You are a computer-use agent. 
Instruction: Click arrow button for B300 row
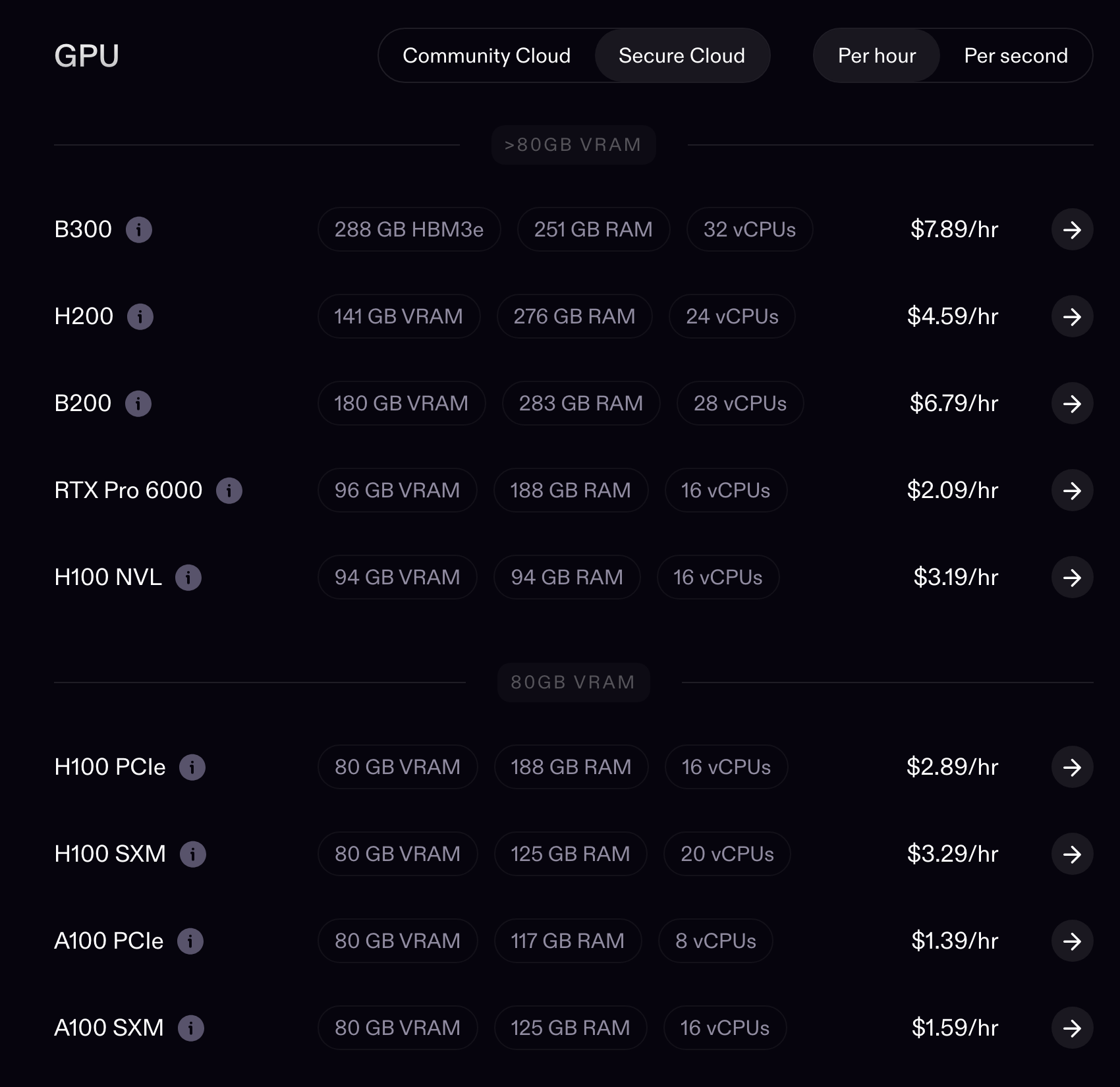click(1072, 229)
